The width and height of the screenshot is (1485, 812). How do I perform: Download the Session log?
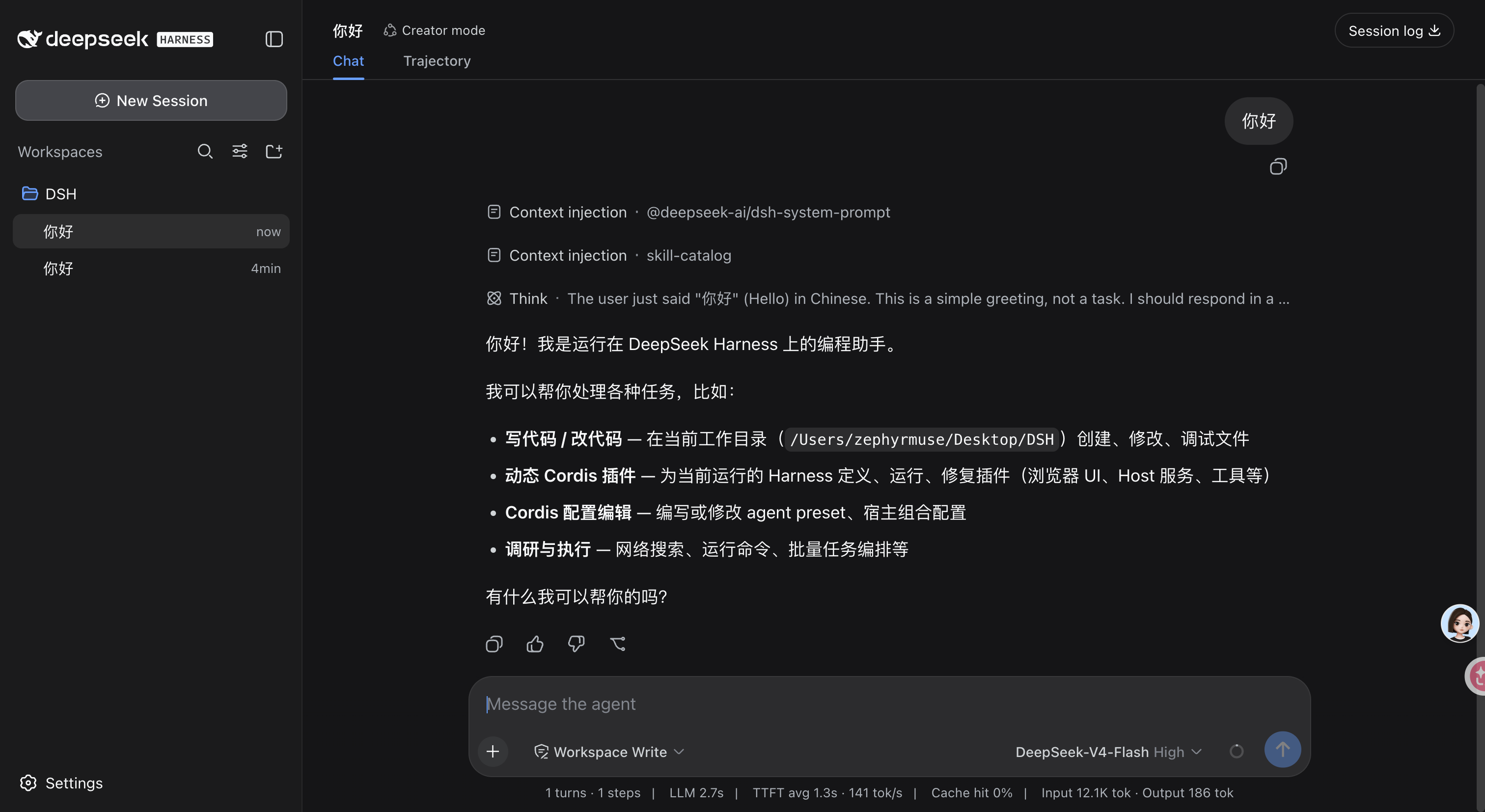coord(1394,30)
